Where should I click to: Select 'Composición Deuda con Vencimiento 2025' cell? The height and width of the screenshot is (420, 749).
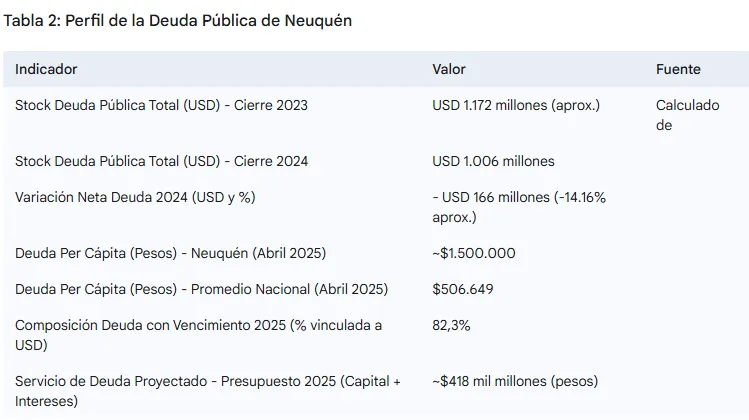198,335
